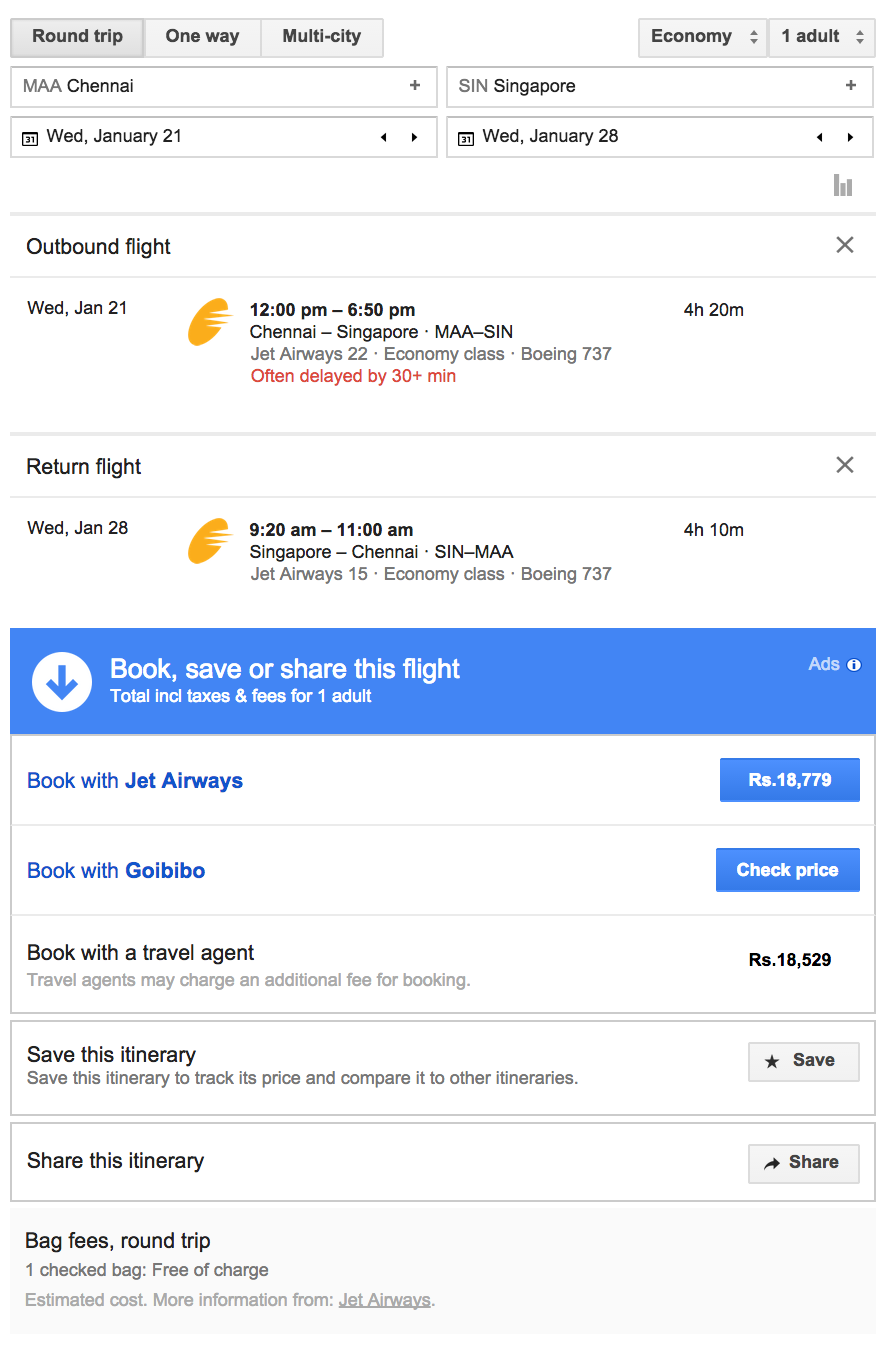
Task: Go to previous departure date
Action: pos(383,137)
